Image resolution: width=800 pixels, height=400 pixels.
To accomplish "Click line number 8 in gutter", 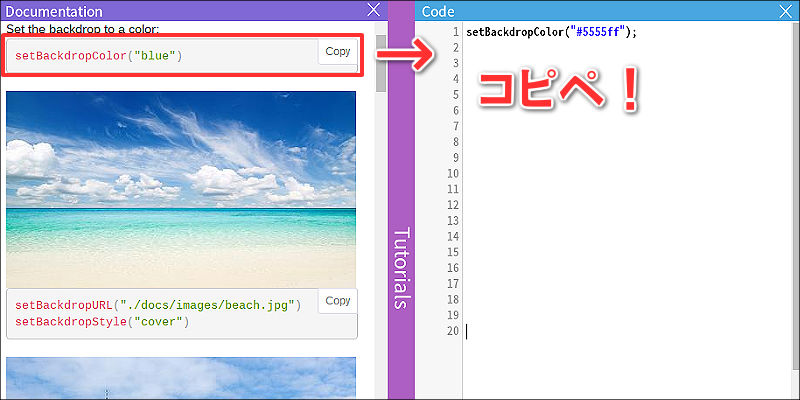I will click(456, 142).
